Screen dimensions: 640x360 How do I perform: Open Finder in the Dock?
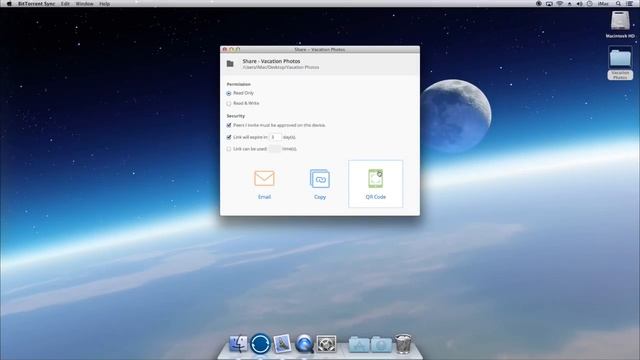(x=238, y=344)
